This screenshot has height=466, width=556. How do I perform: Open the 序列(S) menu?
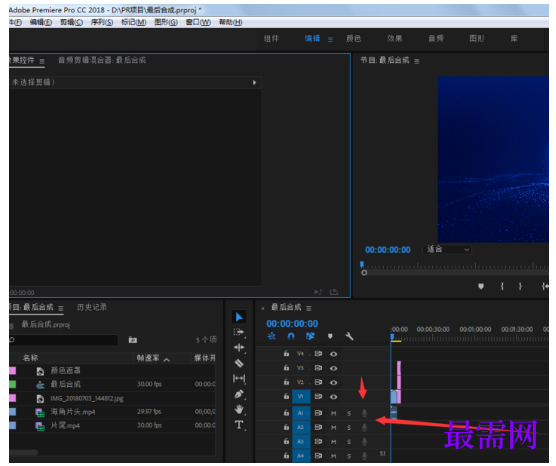102,22
